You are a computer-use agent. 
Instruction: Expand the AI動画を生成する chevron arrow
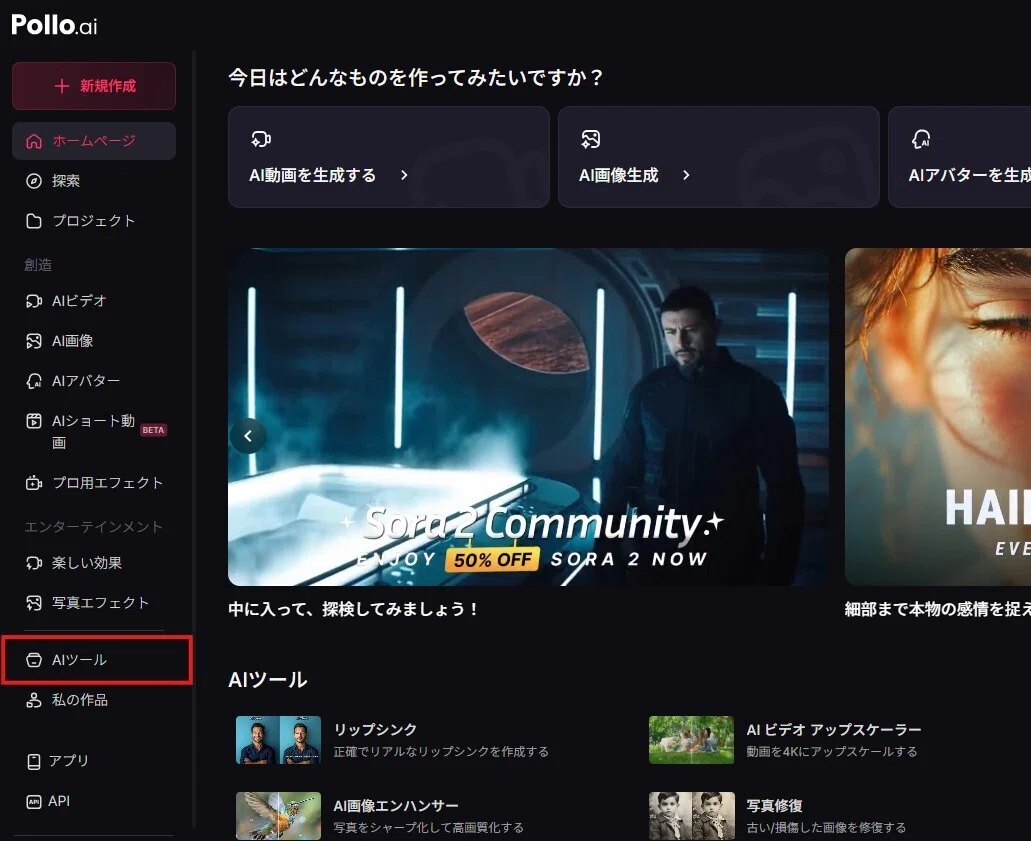pyautogui.click(x=404, y=175)
